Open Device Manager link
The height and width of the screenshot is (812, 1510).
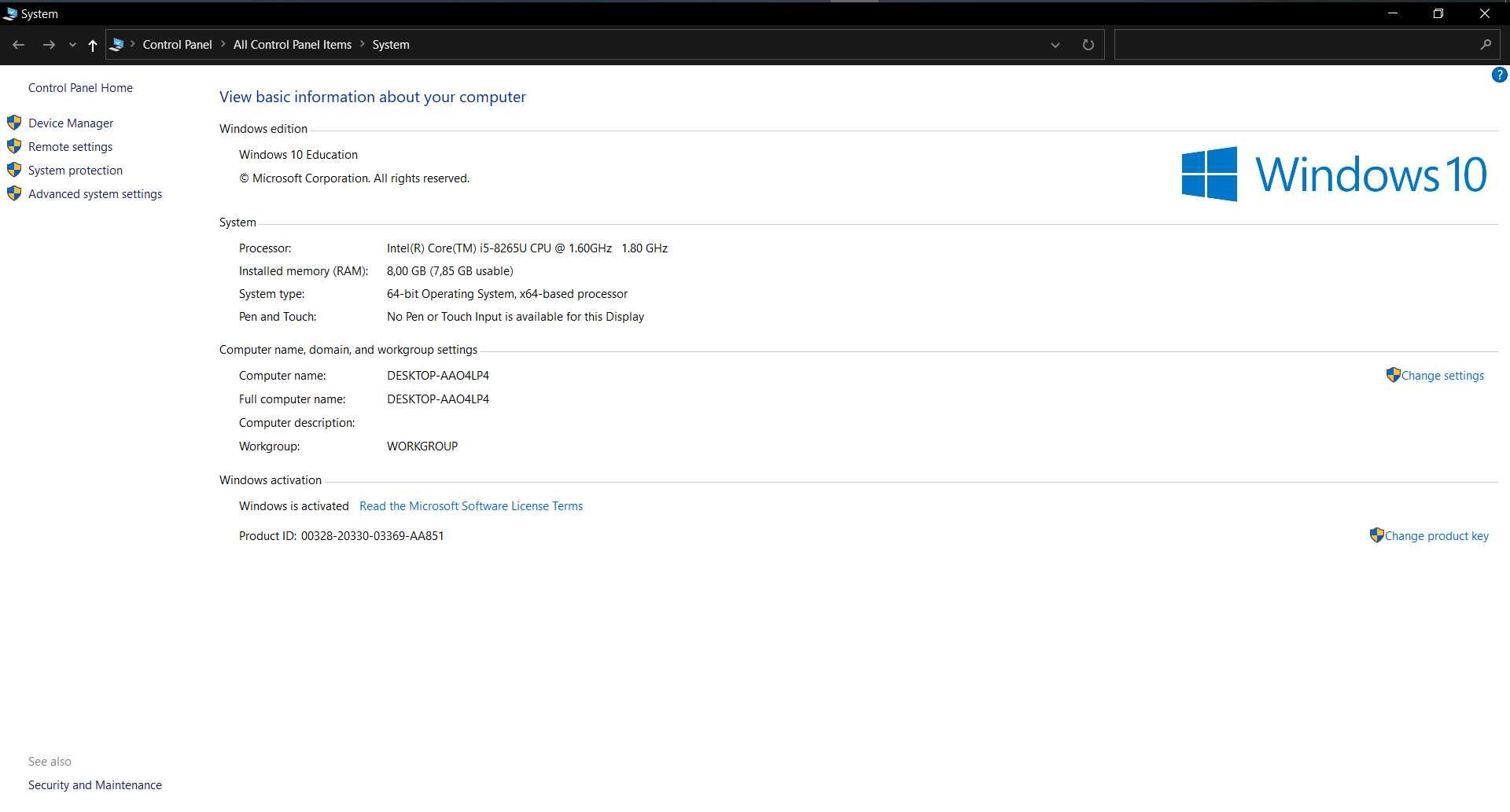click(x=71, y=123)
